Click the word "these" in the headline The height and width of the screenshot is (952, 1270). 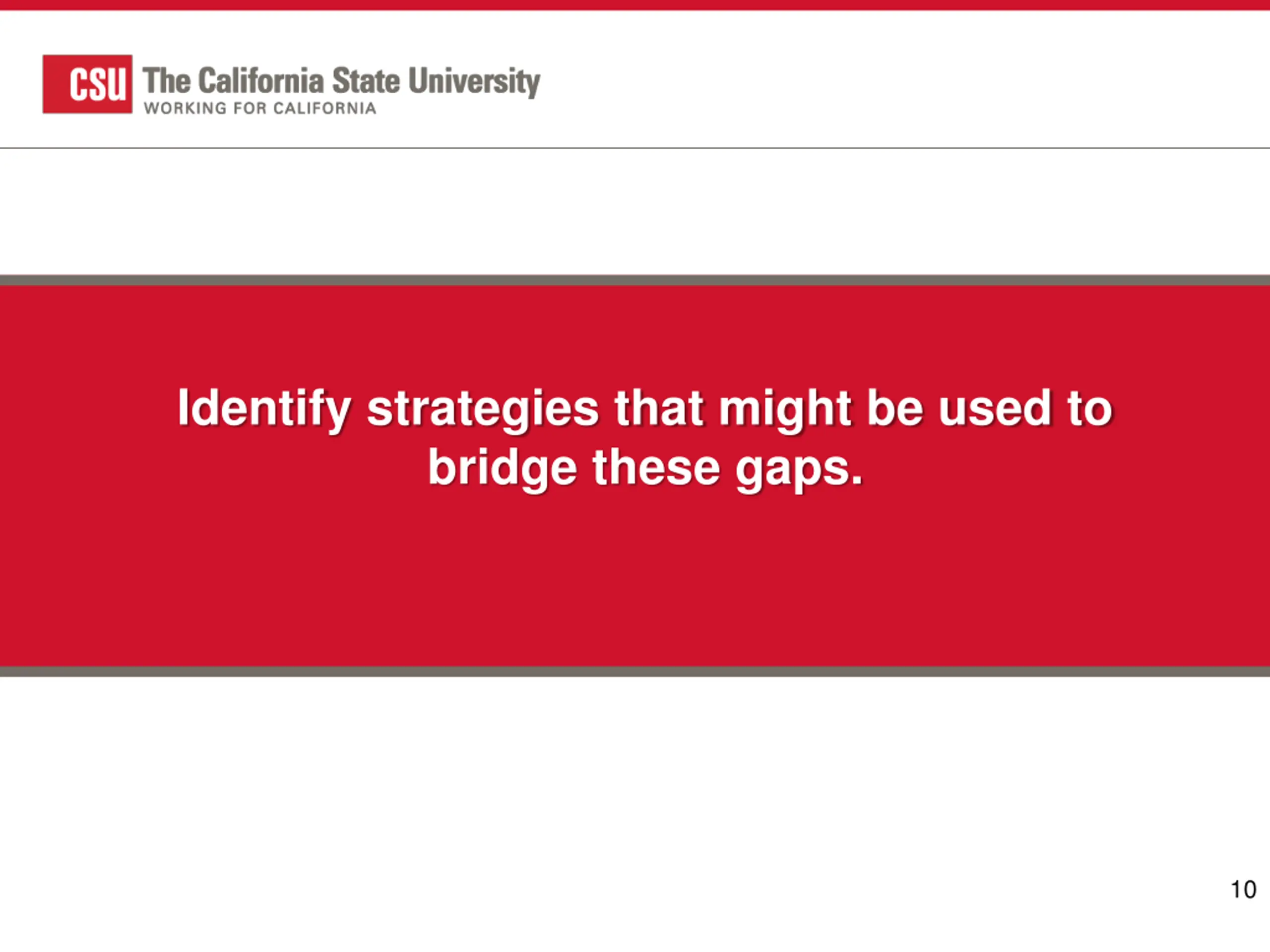click(x=656, y=468)
